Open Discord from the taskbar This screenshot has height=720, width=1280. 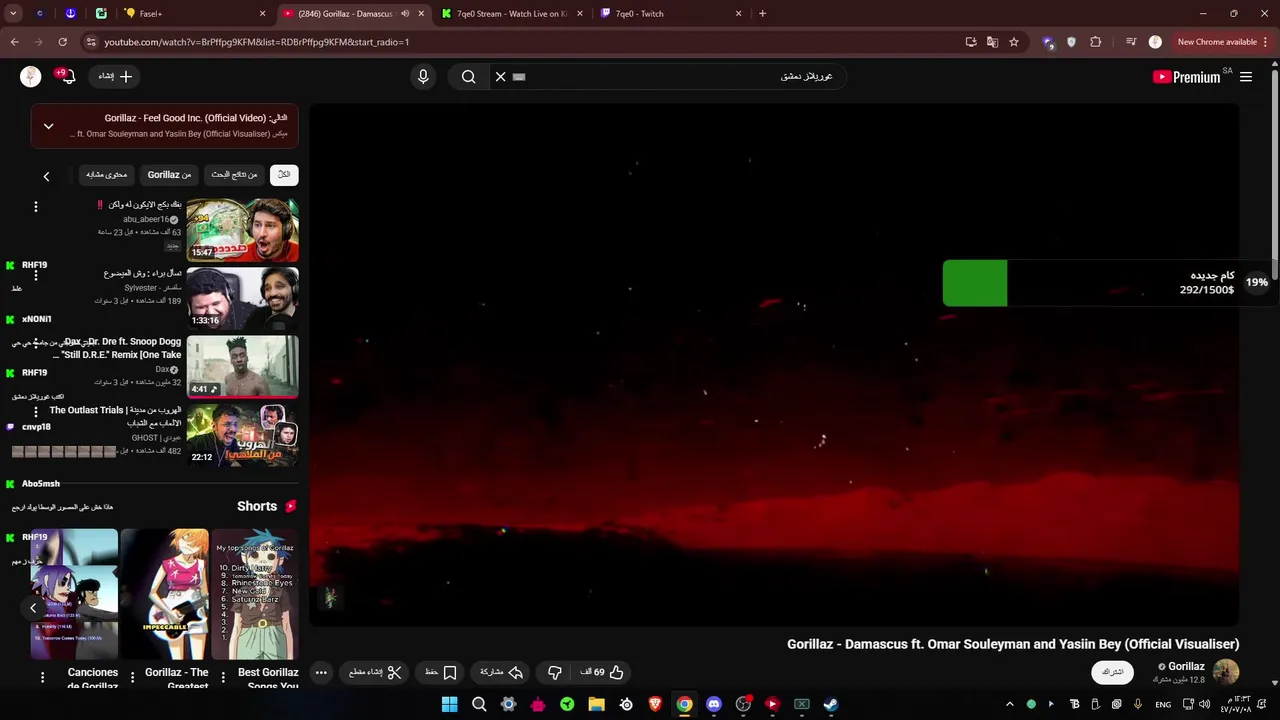coord(714,704)
